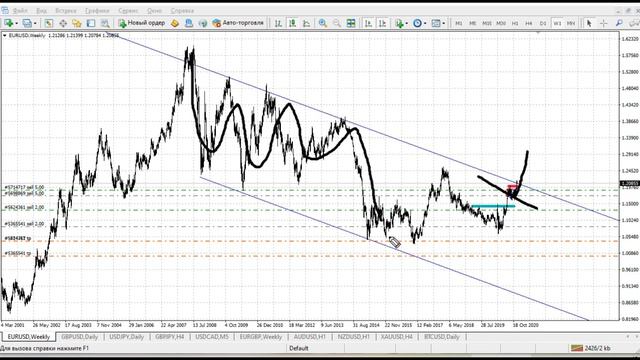This screenshot has height=360, width=640.
Task: Switch to the XAUUSD,H4 chart tab
Action: coord(397,337)
